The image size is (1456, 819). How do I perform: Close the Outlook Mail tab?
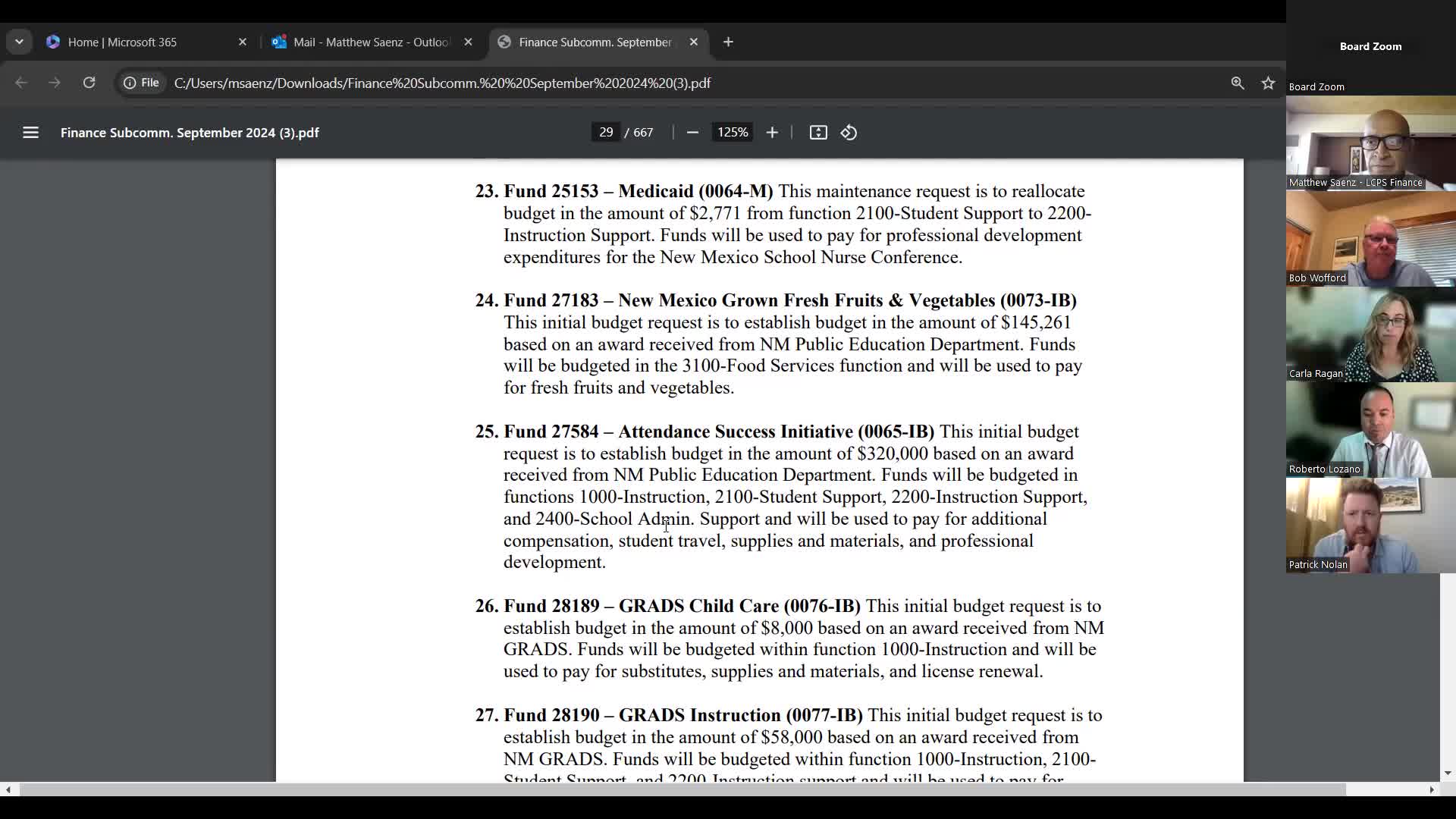click(468, 42)
